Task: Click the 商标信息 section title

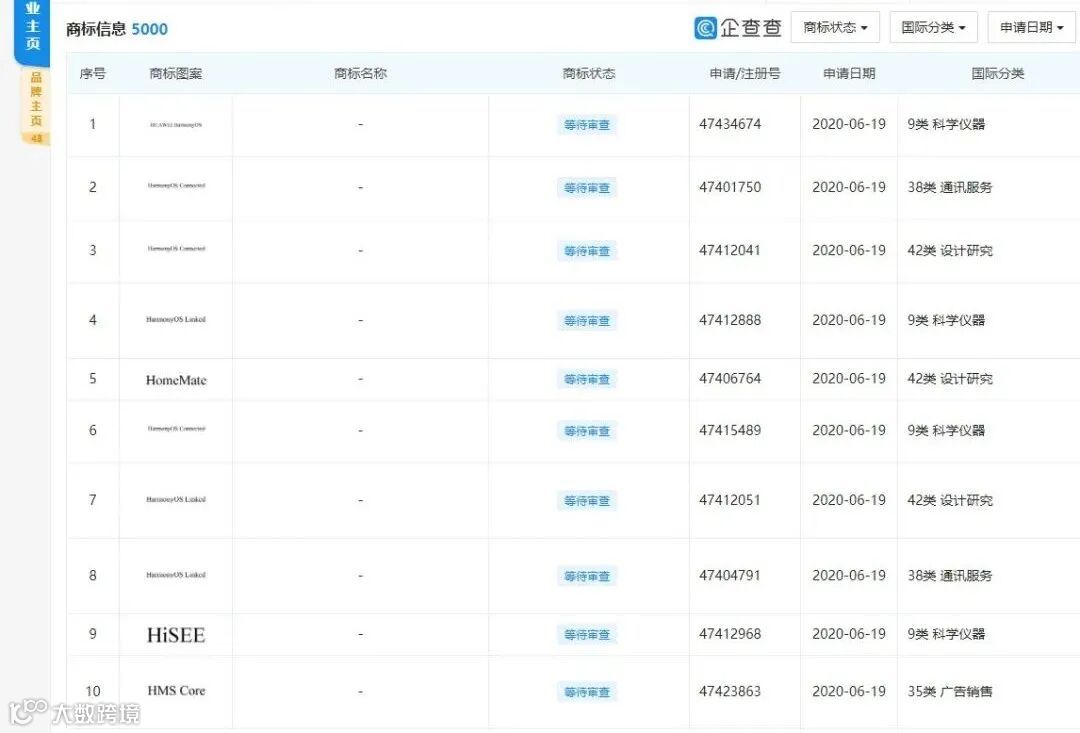Action: click(96, 29)
